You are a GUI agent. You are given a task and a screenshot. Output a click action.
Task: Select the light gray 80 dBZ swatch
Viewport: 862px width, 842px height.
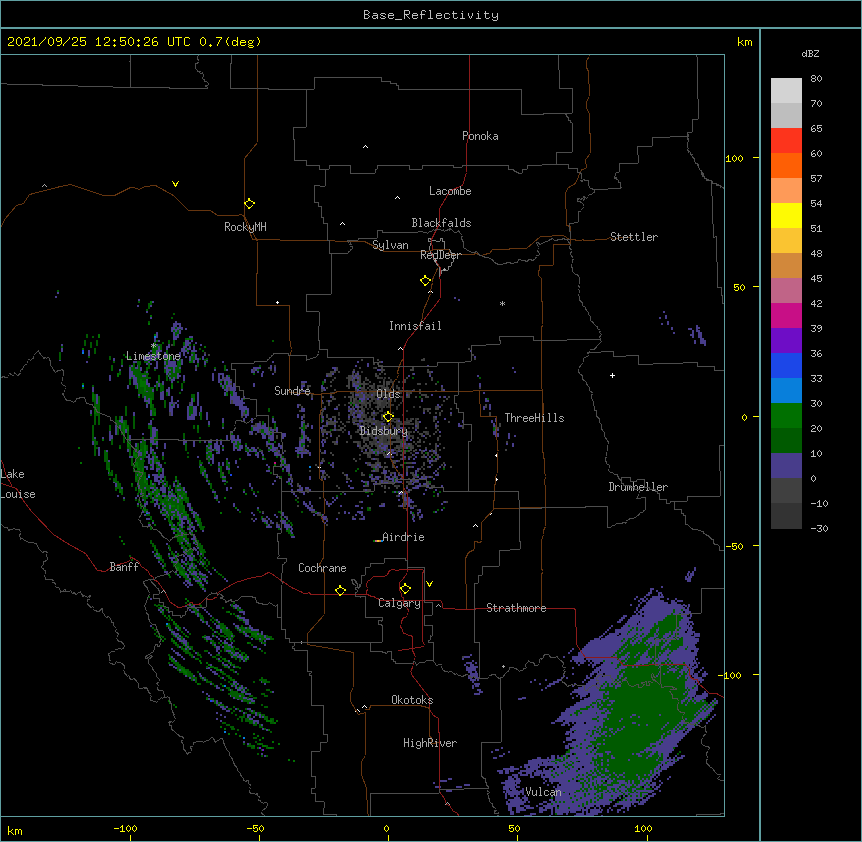(786, 90)
